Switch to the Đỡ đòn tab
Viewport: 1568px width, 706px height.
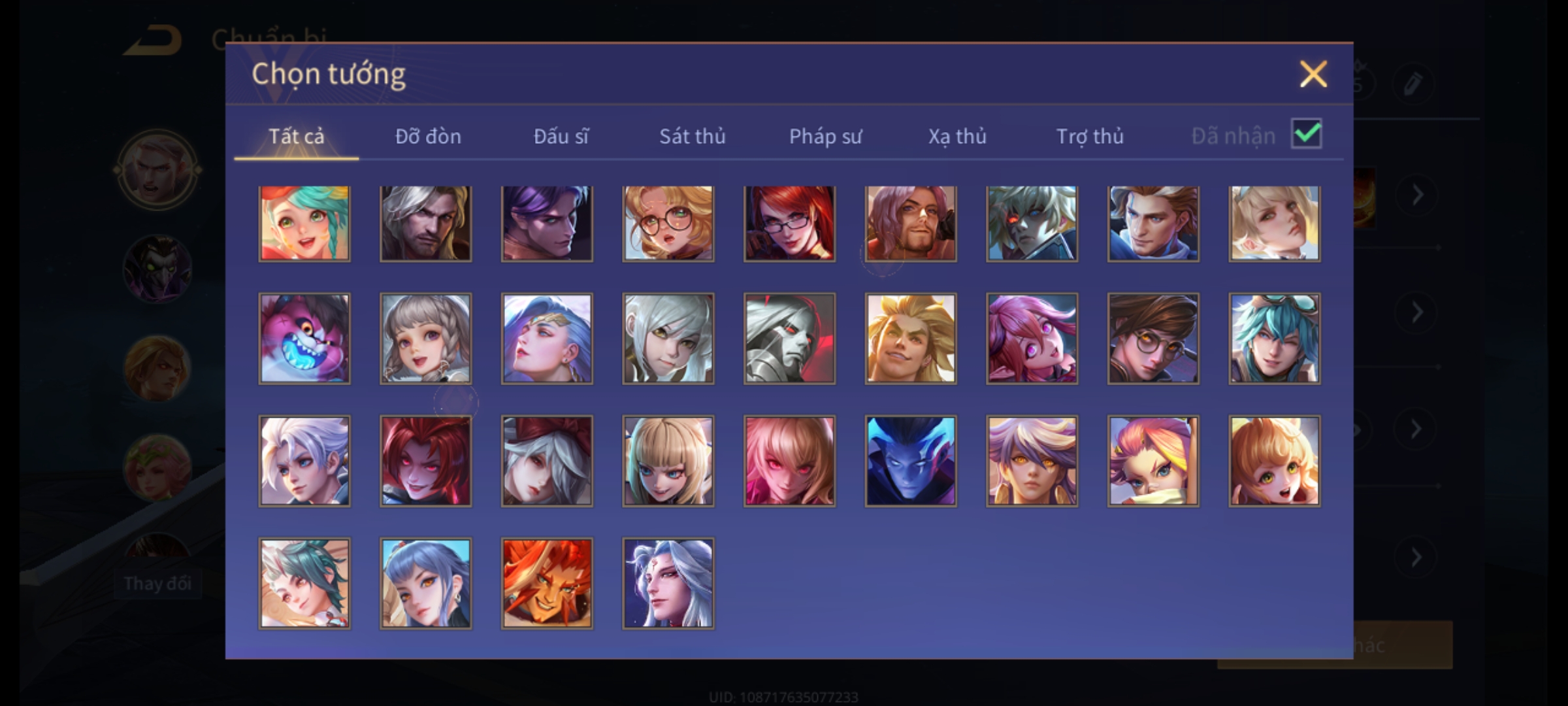point(428,136)
